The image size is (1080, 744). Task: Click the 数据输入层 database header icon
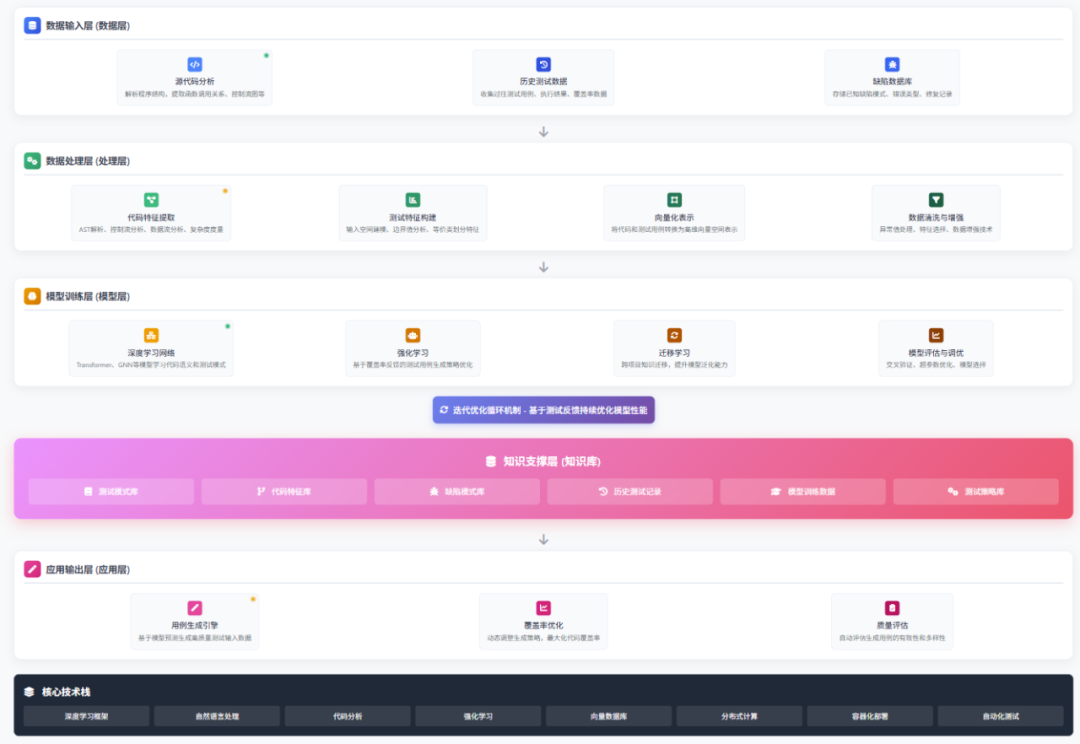(32, 25)
